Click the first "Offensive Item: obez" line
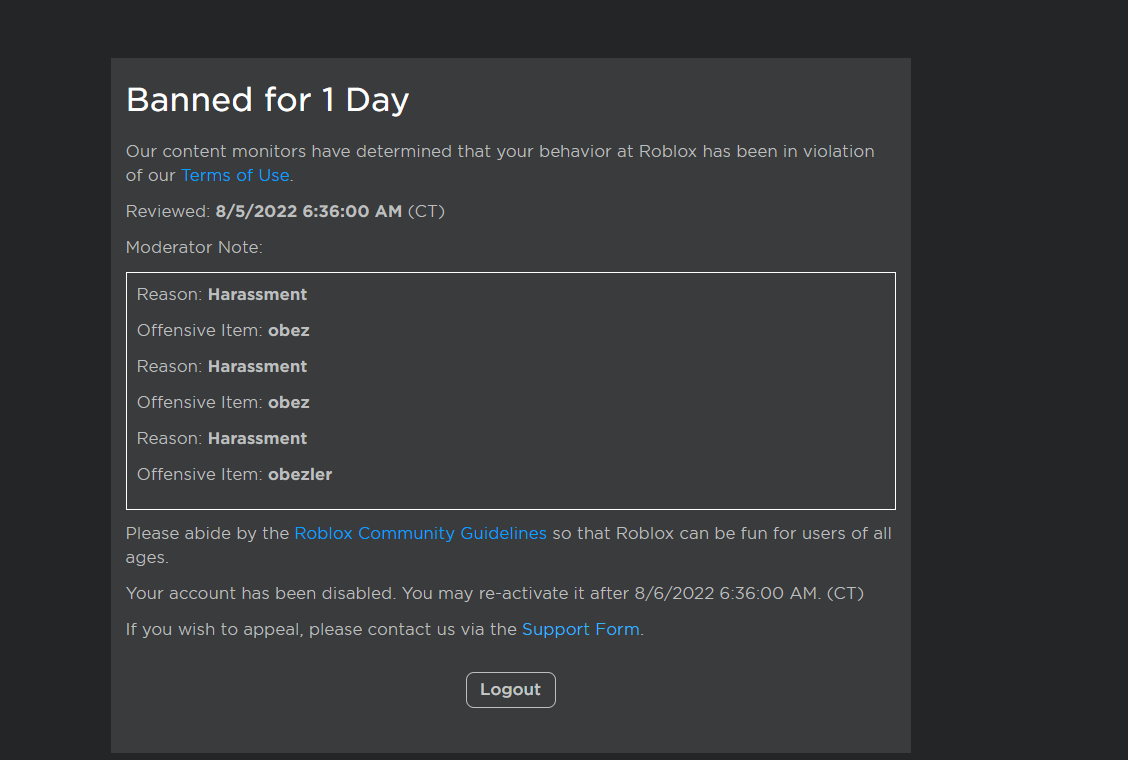1128x760 pixels. (223, 330)
